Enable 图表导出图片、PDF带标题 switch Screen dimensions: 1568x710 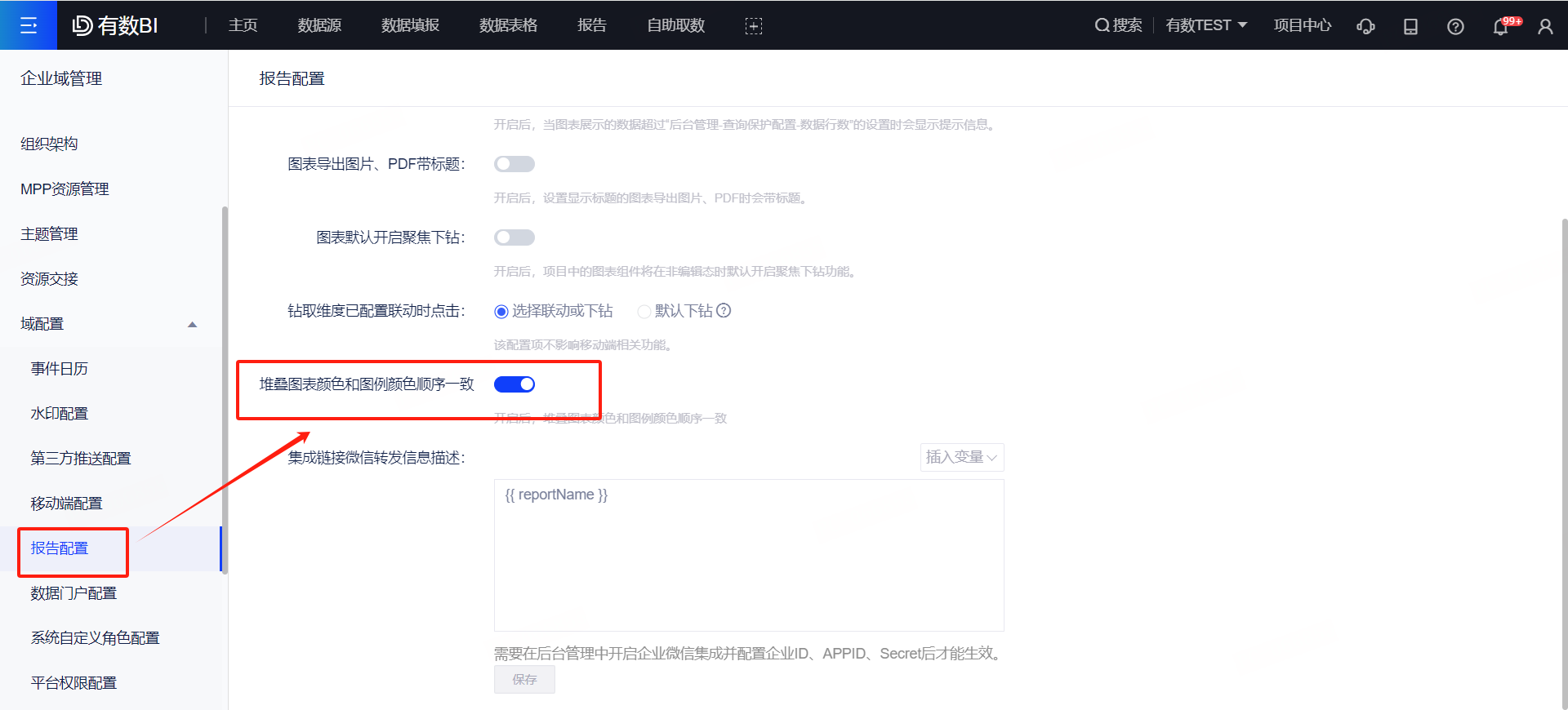(x=514, y=164)
